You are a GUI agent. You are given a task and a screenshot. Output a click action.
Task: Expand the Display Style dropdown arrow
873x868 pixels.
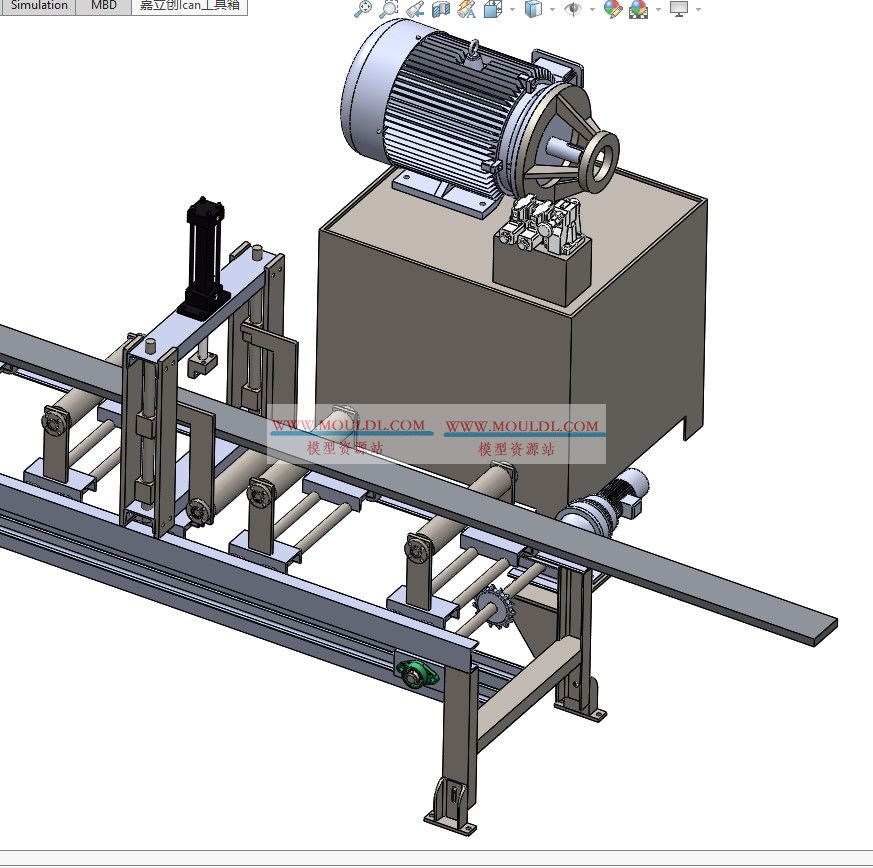coord(553,9)
